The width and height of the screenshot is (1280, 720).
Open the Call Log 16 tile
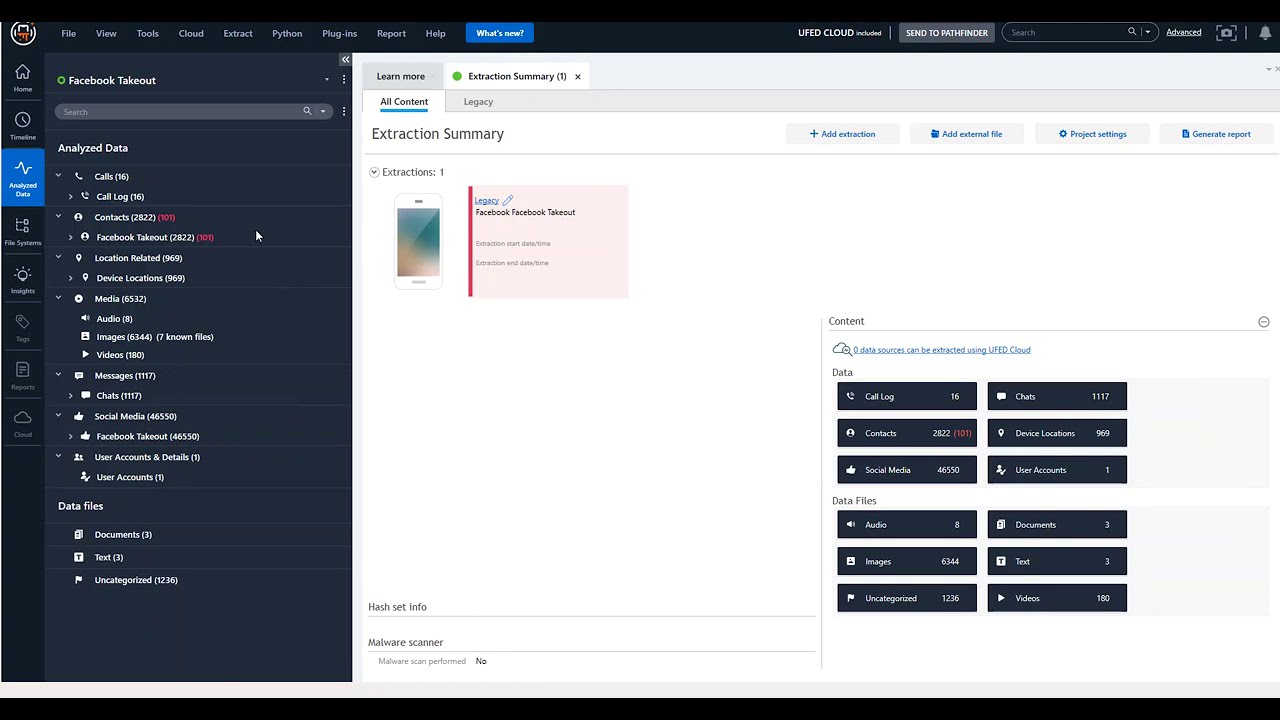tap(907, 396)
